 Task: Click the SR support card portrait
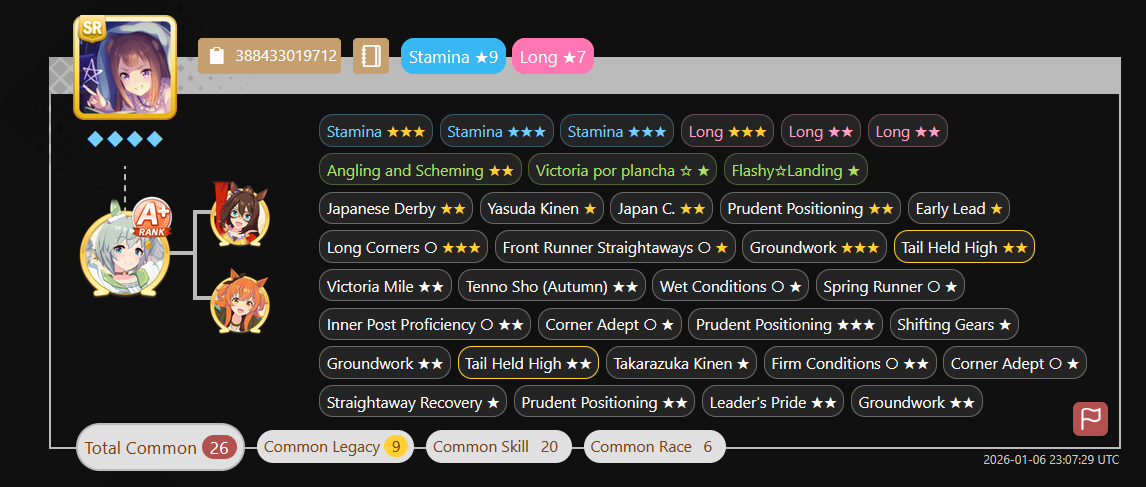click(x=125, y=67)
